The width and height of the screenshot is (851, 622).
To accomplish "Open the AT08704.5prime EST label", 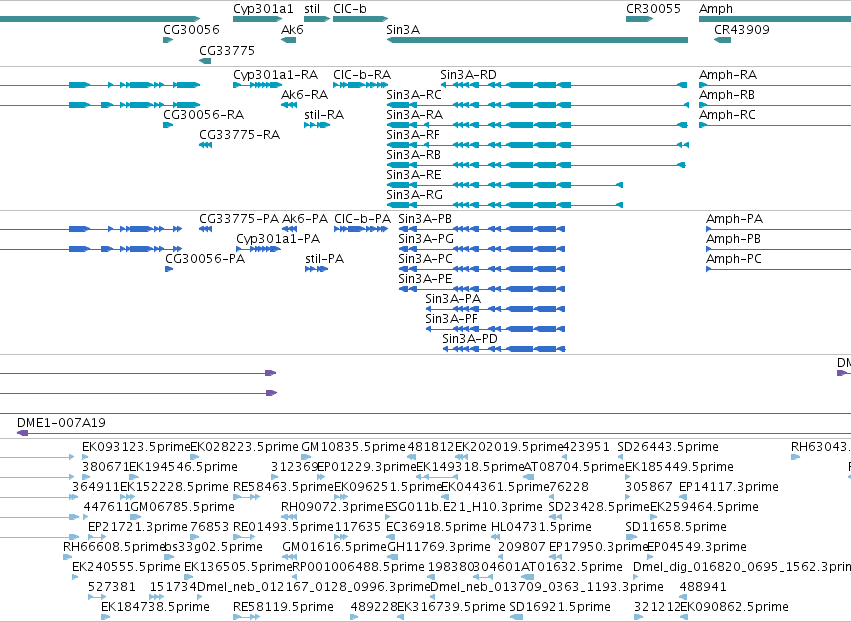I will point(574,467).
